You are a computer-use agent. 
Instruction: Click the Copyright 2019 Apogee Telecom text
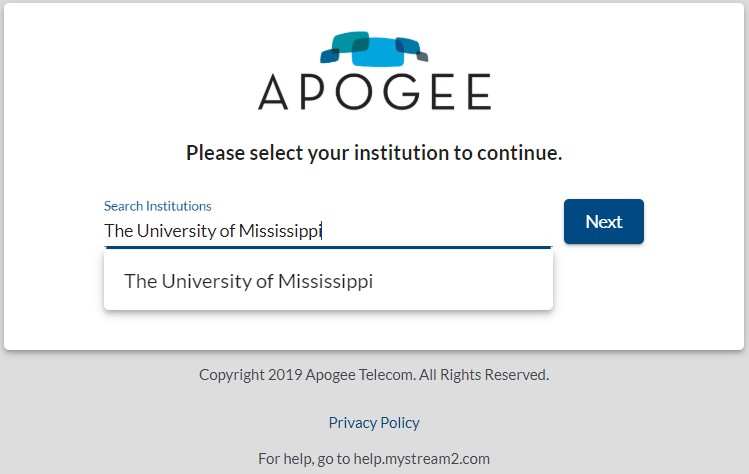(307, 375)
